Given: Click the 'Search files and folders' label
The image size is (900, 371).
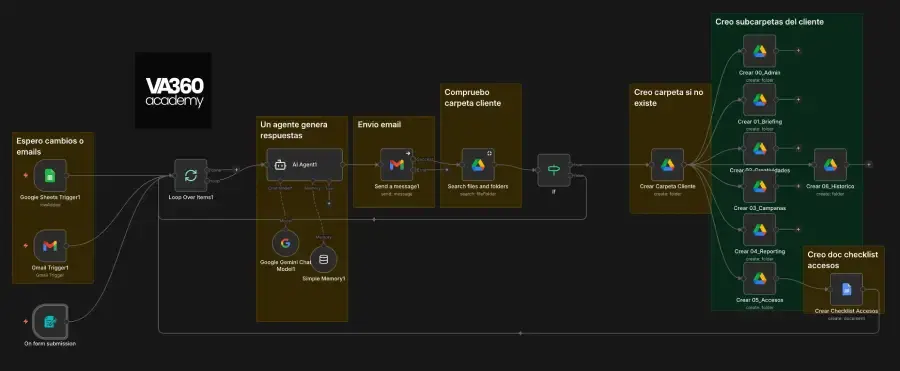Looking at the screenshot, I should (478, 186).
